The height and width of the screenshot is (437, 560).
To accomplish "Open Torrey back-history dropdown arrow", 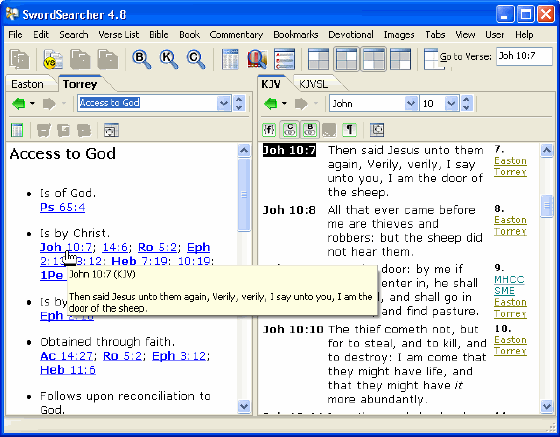I will [32, 104].
